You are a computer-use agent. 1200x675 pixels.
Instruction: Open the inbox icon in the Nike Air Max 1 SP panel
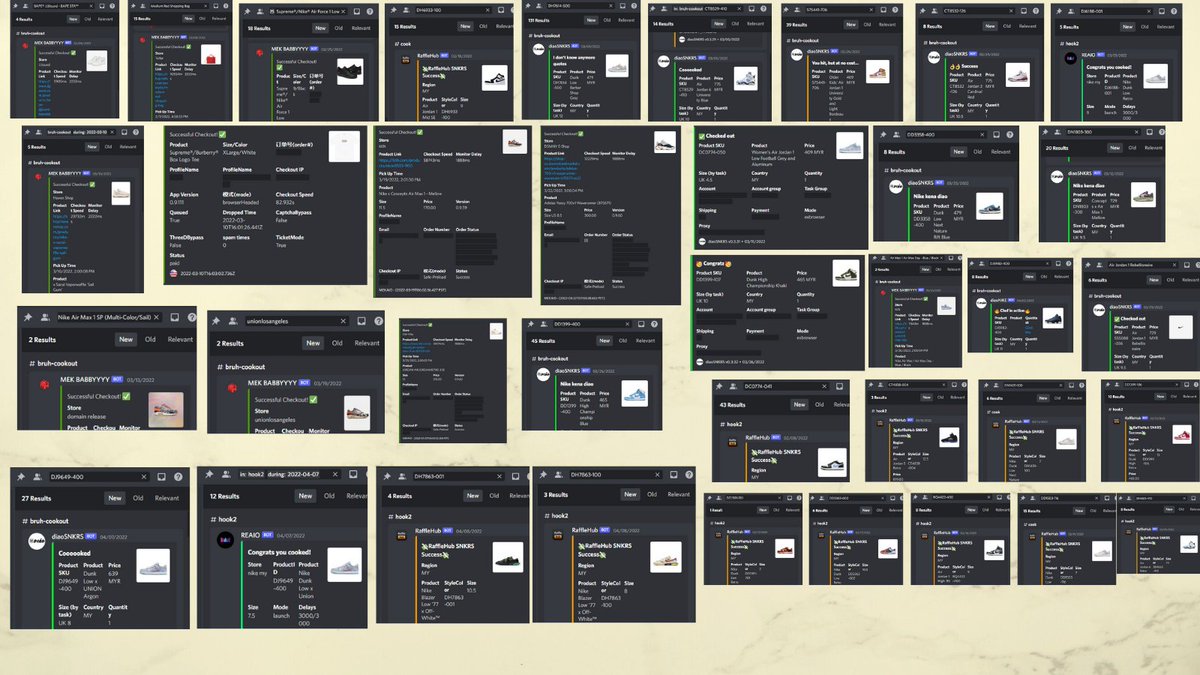click(174, 317)
